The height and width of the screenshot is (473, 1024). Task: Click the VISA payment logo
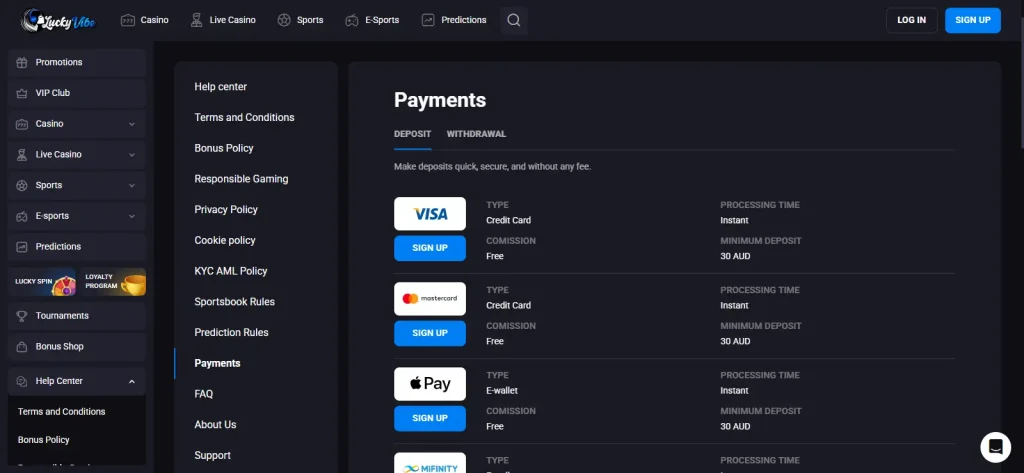pos(430,214)
